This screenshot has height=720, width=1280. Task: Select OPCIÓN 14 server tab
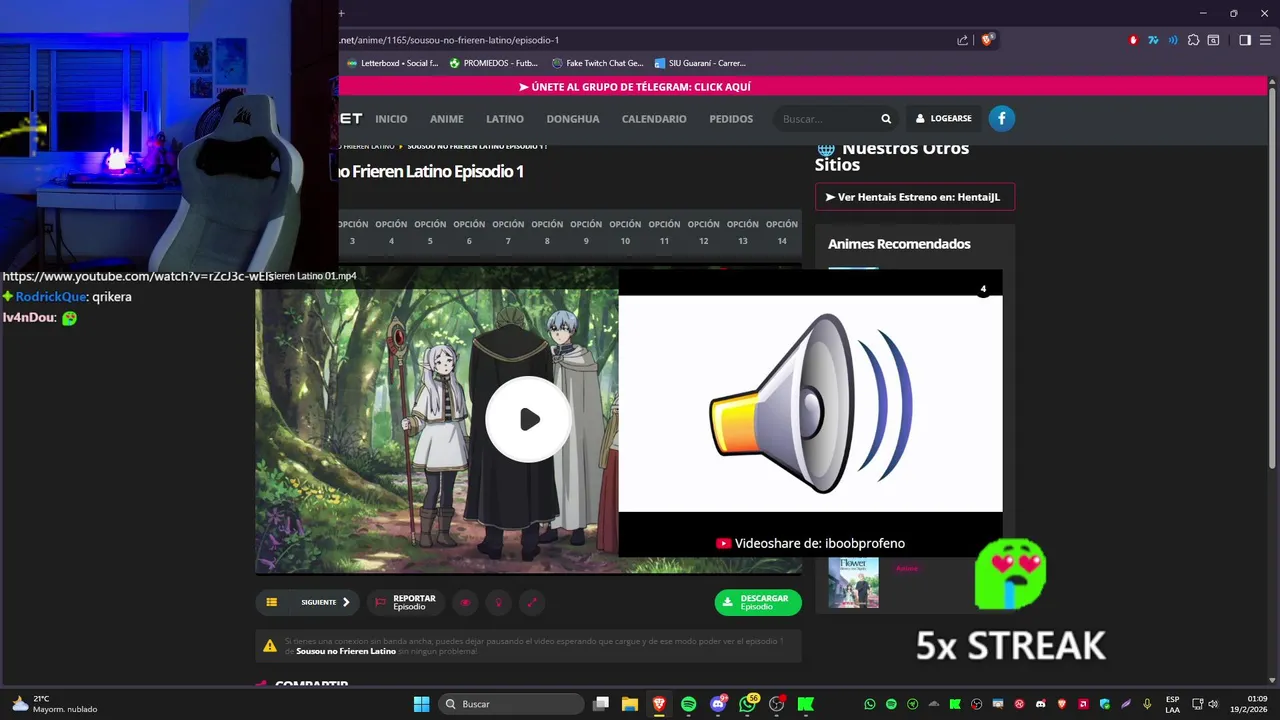[x=782, y=233]
